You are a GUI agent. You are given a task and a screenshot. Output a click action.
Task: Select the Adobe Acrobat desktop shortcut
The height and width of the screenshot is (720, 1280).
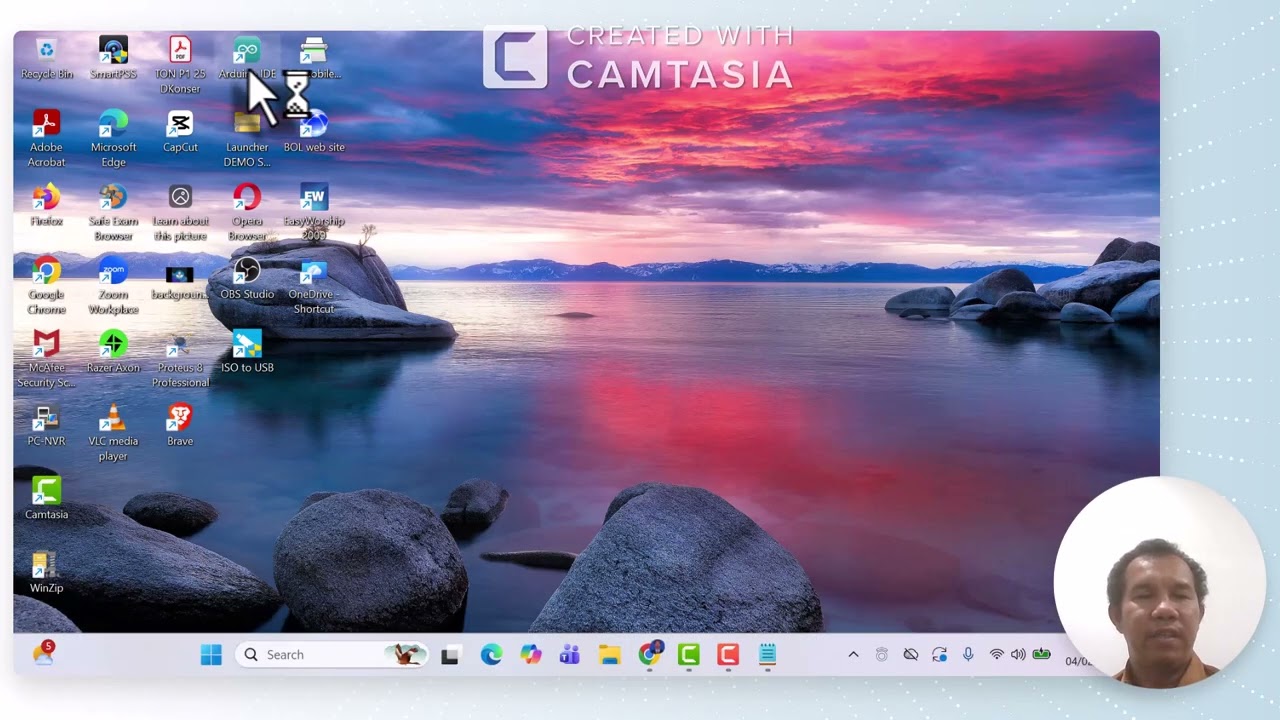(46, 139)
